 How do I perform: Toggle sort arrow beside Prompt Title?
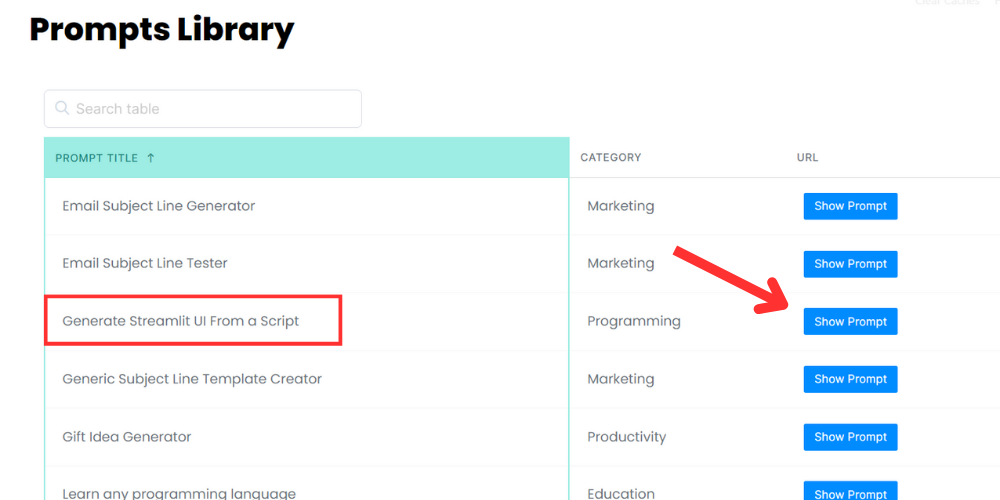(151, 158)
